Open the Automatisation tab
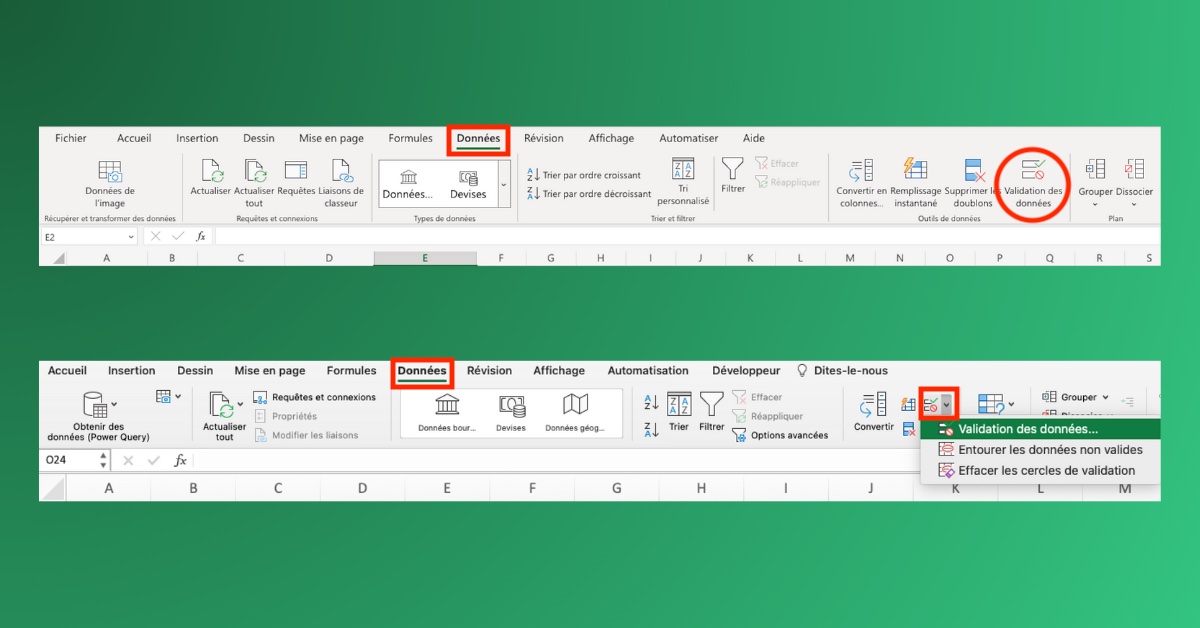This screenshot has width=1200, height=628. (x=648, y=370)
